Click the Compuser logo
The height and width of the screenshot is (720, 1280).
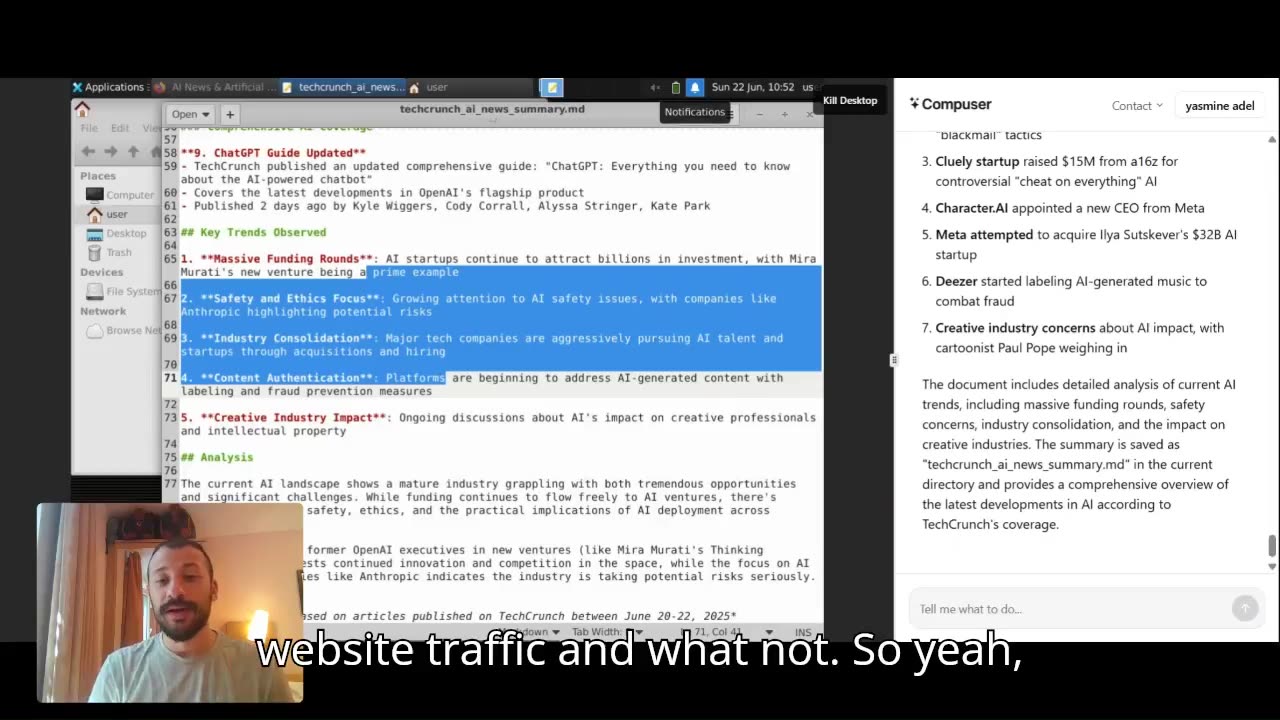click(950, 104)
